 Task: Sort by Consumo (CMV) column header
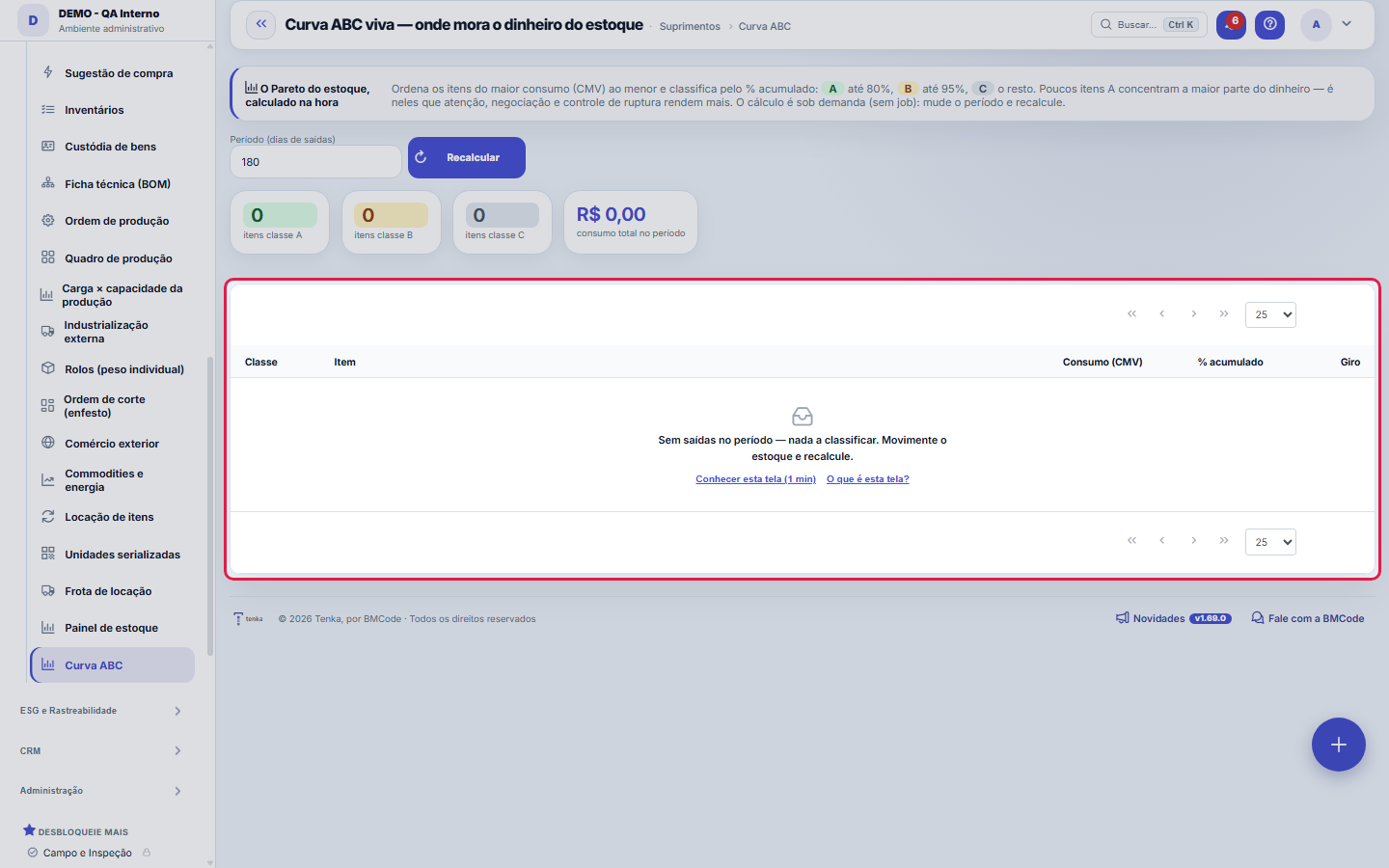coord(1103,363)
